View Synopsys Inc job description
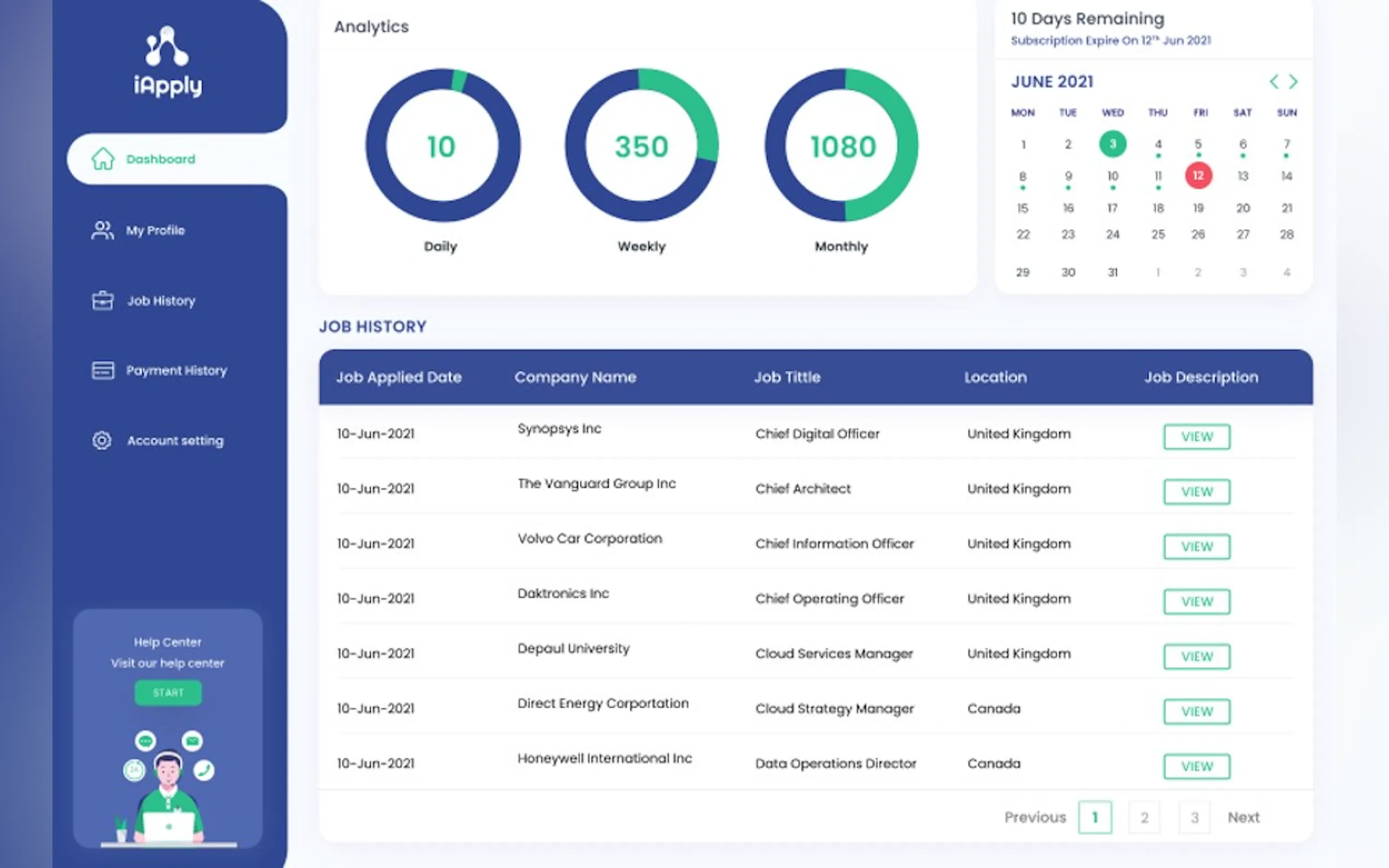This screenshot has width=1389, height=868. (x=1197, y=437)
